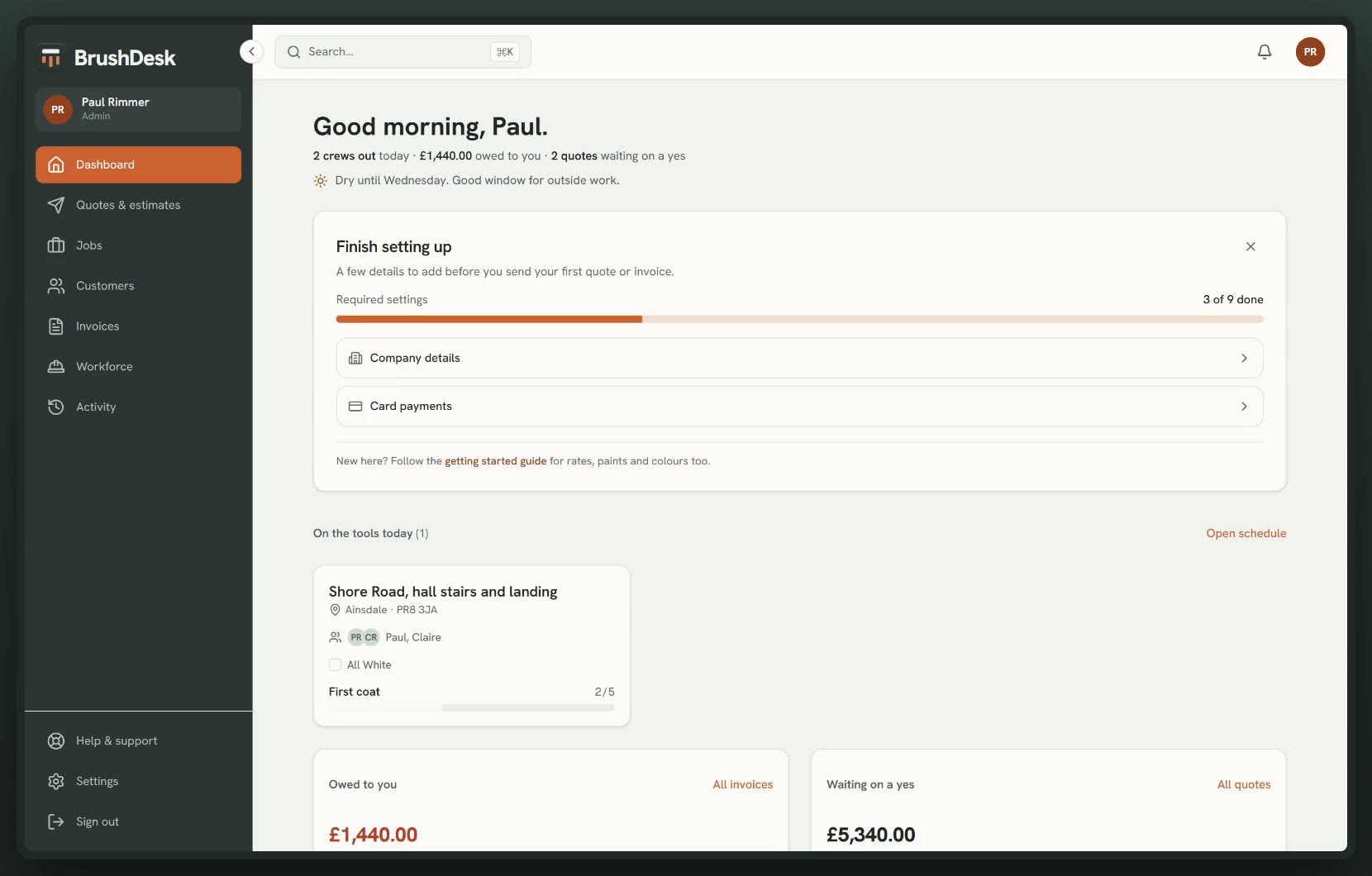Click the First coat progress bar
Screen dimensions: 1372x876
[471, 707]
